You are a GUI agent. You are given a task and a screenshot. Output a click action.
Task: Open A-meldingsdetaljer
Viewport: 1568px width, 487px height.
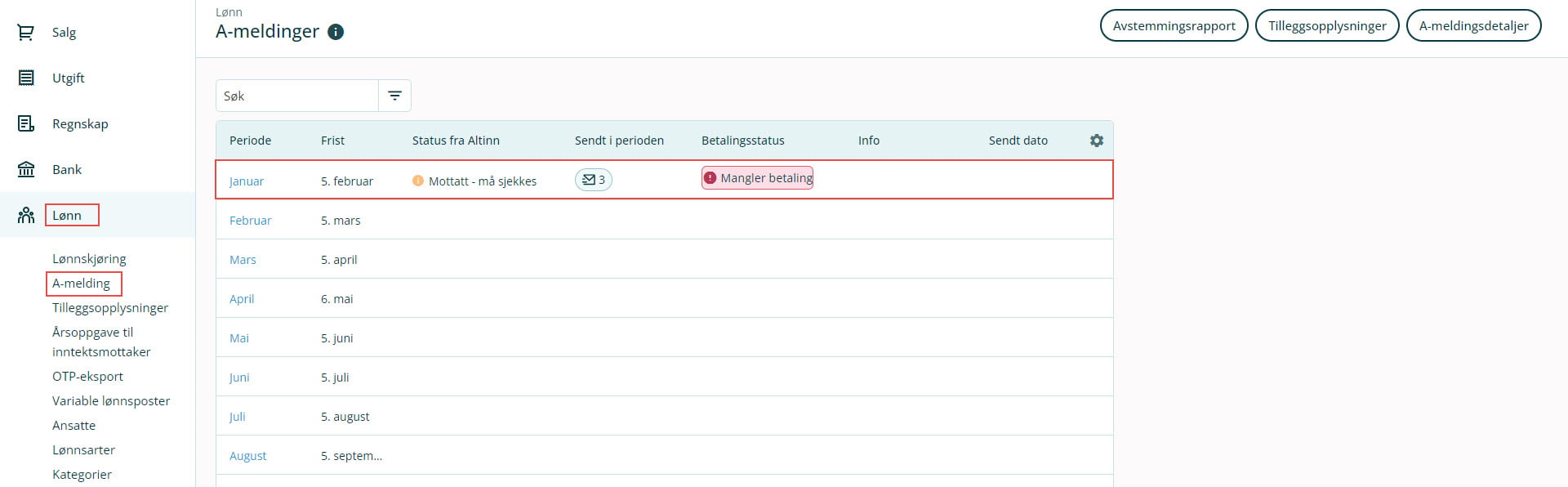(1473, 25)
